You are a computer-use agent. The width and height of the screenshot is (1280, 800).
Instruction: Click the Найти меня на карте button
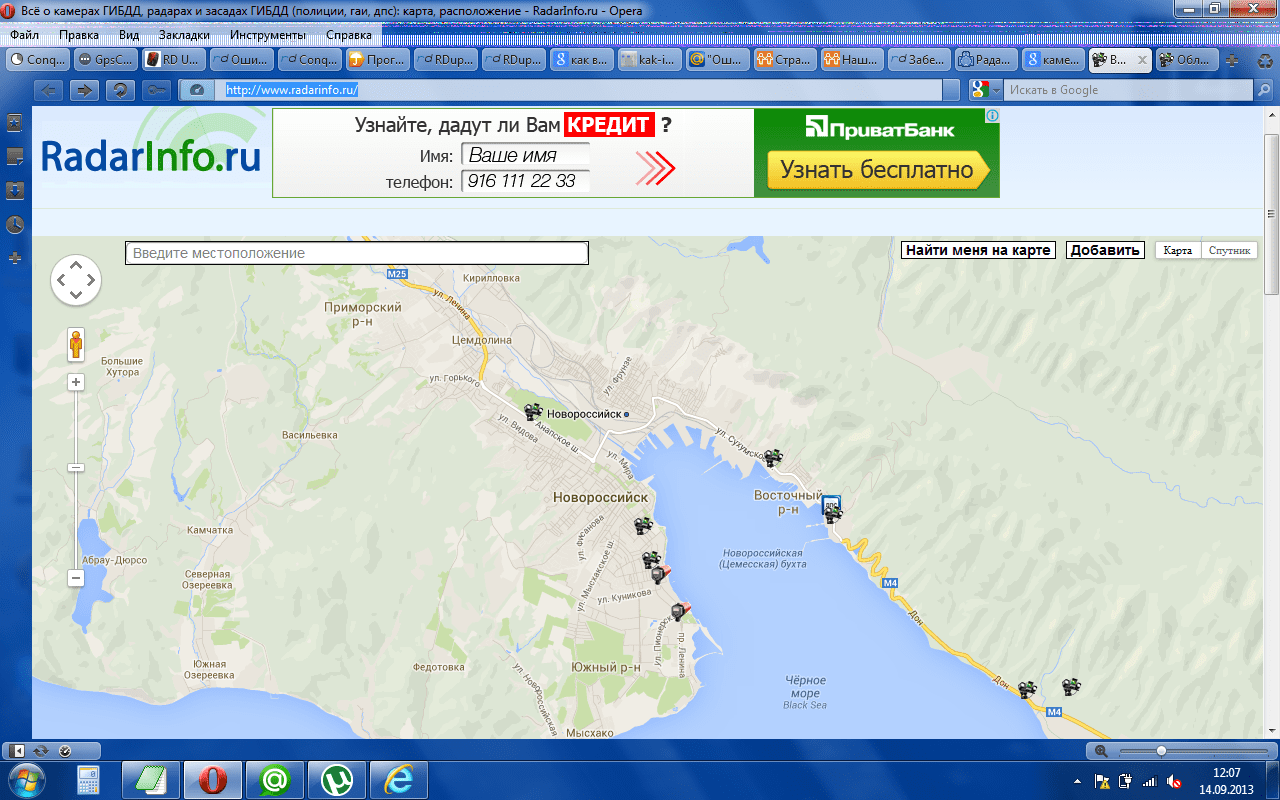[x=978, y=250]
